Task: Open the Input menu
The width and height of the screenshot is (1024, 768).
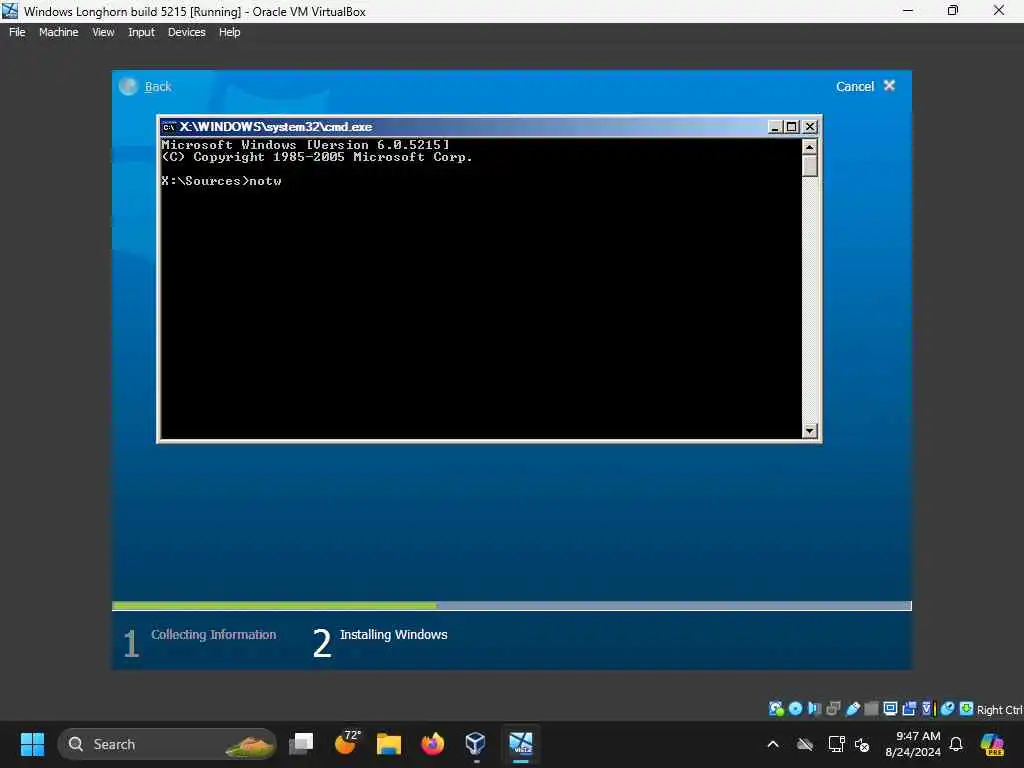Action: [x=141, y=32]
